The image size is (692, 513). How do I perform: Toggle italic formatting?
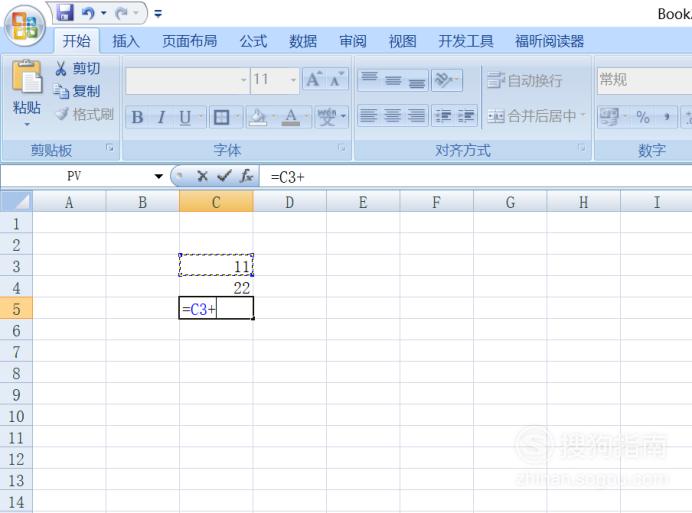point(161,117)
